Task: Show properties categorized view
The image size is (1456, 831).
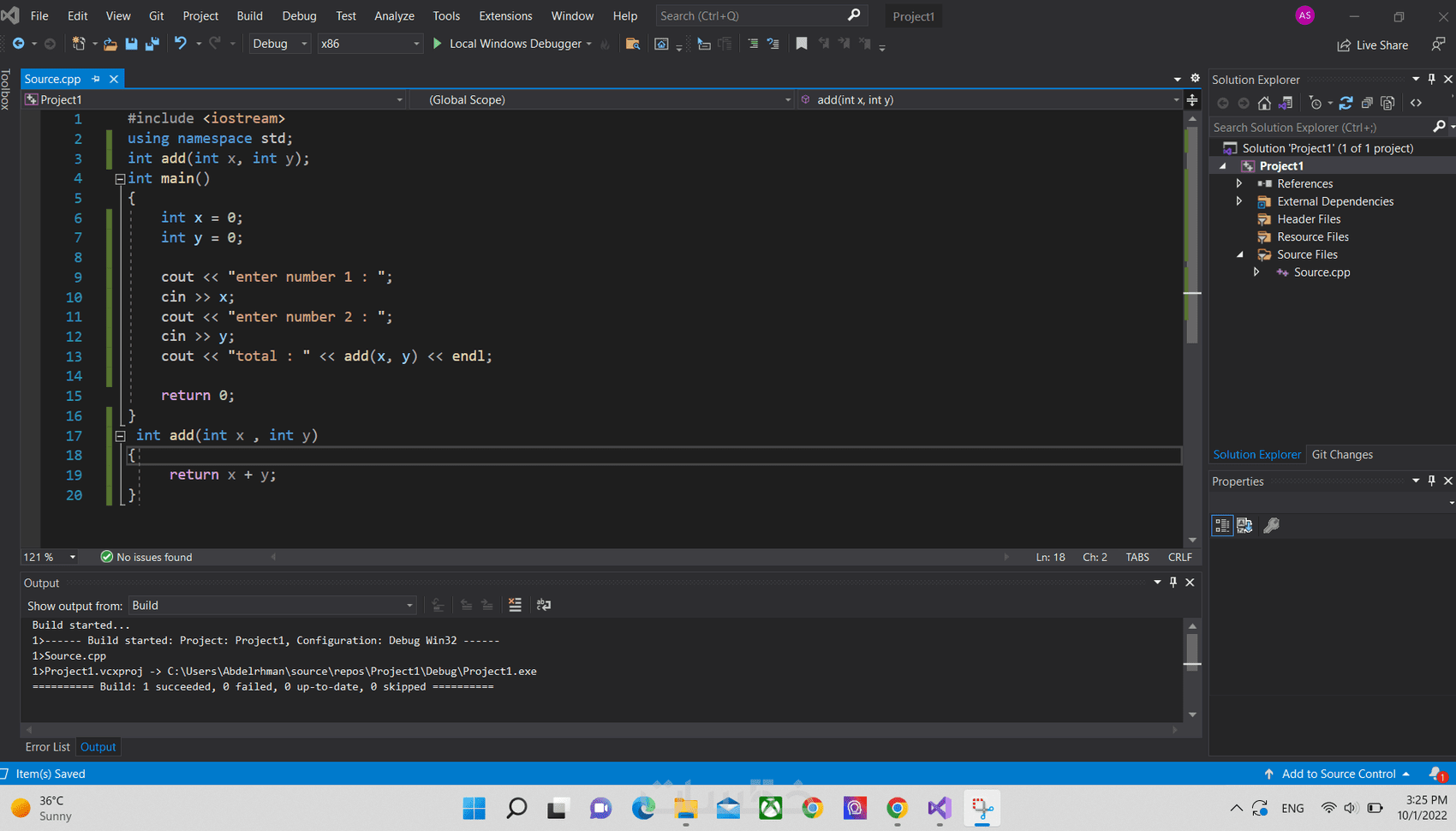Action: (x=1222, y=525)
